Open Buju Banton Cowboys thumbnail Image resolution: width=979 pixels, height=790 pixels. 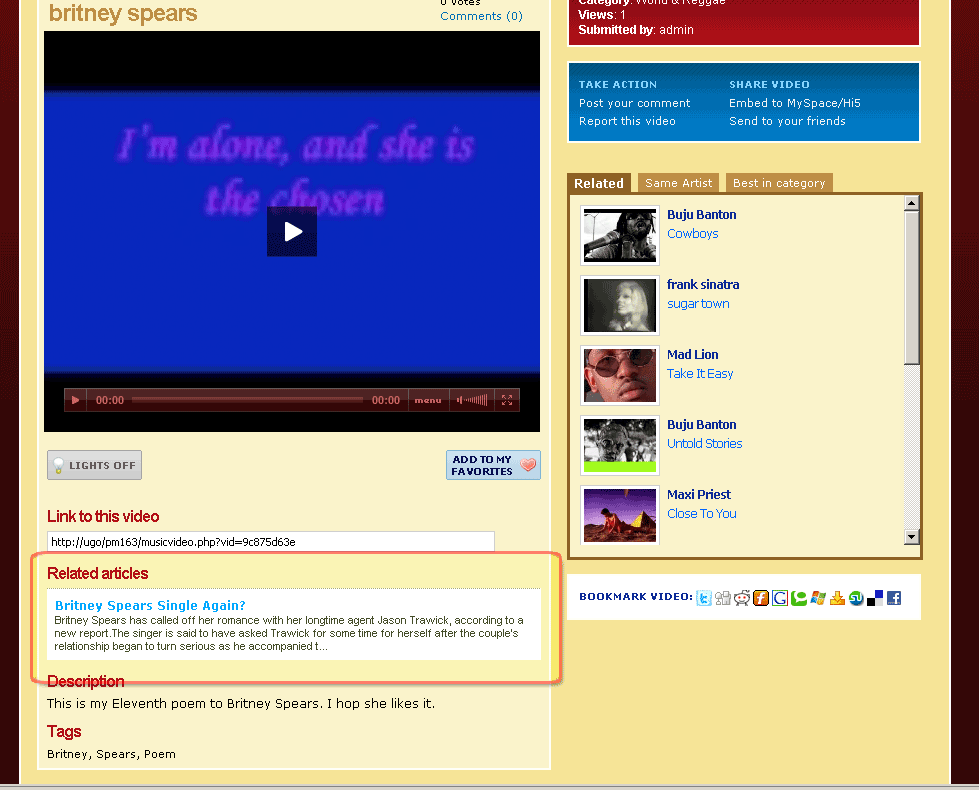[x=620, y=235]
